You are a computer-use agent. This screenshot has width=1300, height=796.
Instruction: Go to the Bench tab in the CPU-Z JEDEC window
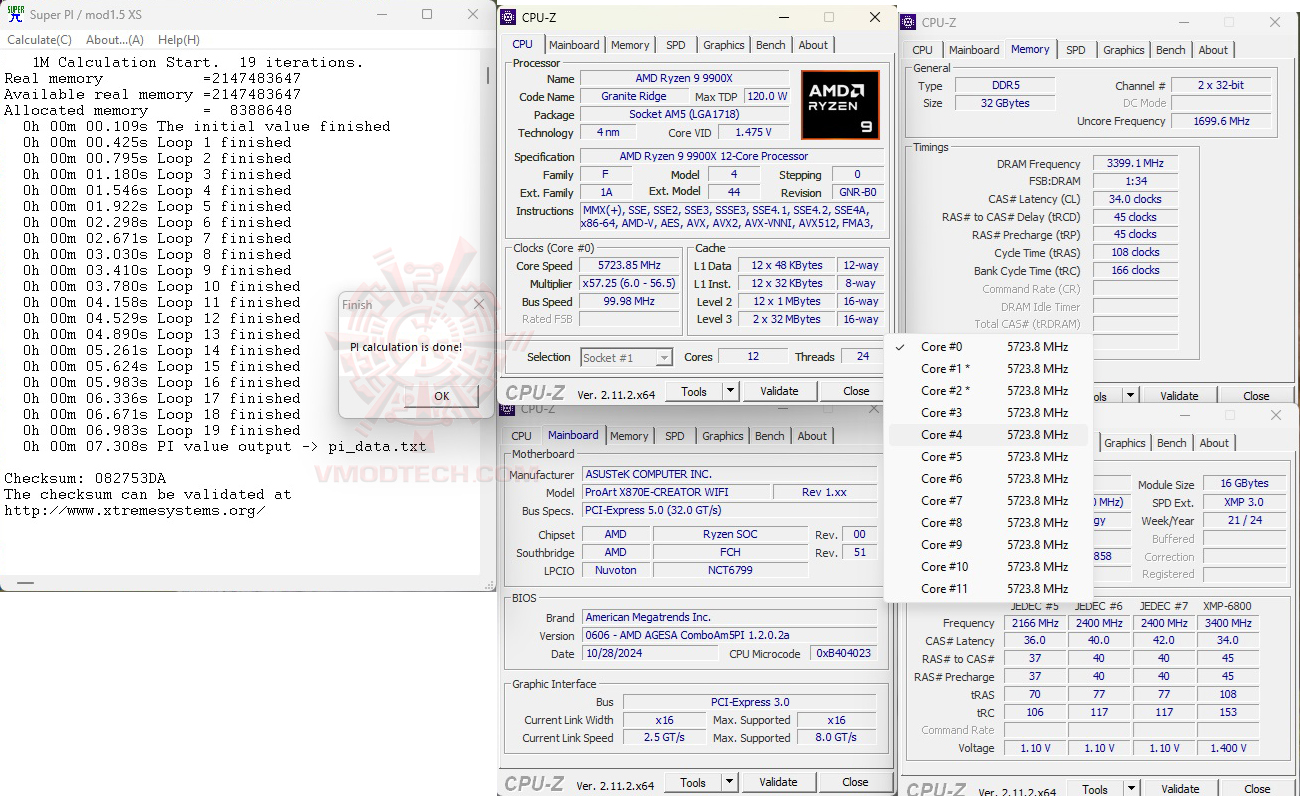1172,443
